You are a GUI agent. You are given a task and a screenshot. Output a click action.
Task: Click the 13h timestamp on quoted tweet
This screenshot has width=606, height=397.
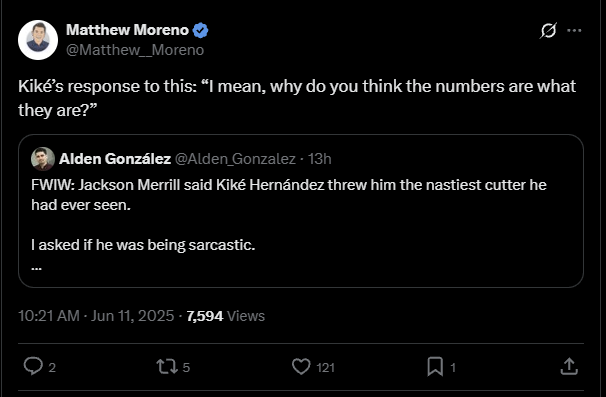(x=320, y=159)
